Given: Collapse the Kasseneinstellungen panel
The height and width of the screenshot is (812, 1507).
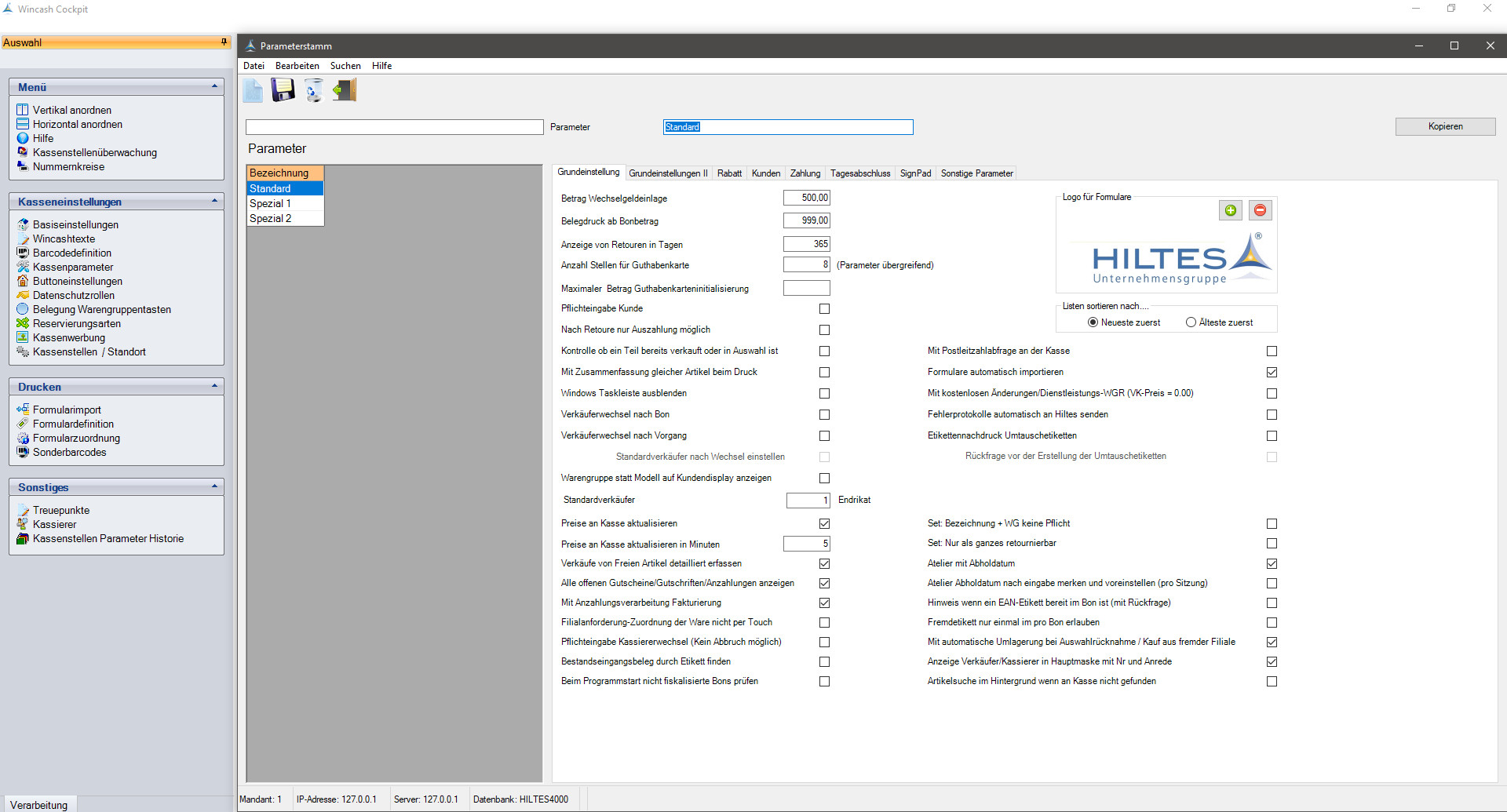Looking at the screenshot, I should tap(214, 202).
